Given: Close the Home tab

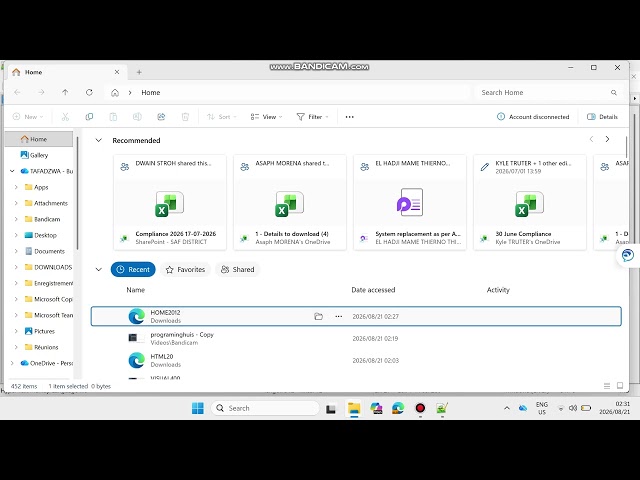Looking at the screenshot, I should tap(117, 72).
